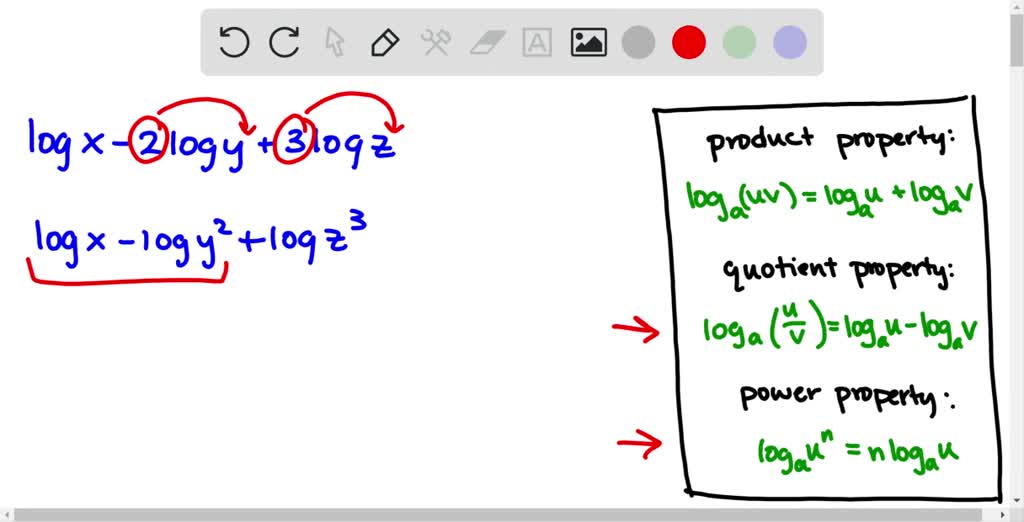Click "log y²" in second line

tap(185, 244)
